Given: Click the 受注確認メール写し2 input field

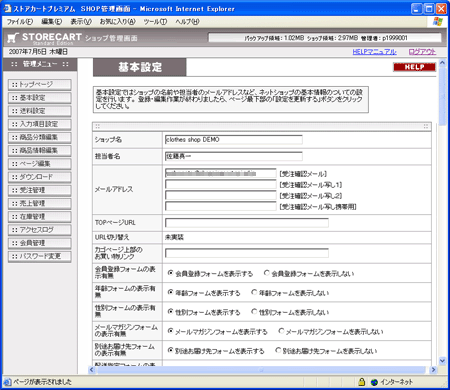Looking at the screenshot, I should [221, 195].
